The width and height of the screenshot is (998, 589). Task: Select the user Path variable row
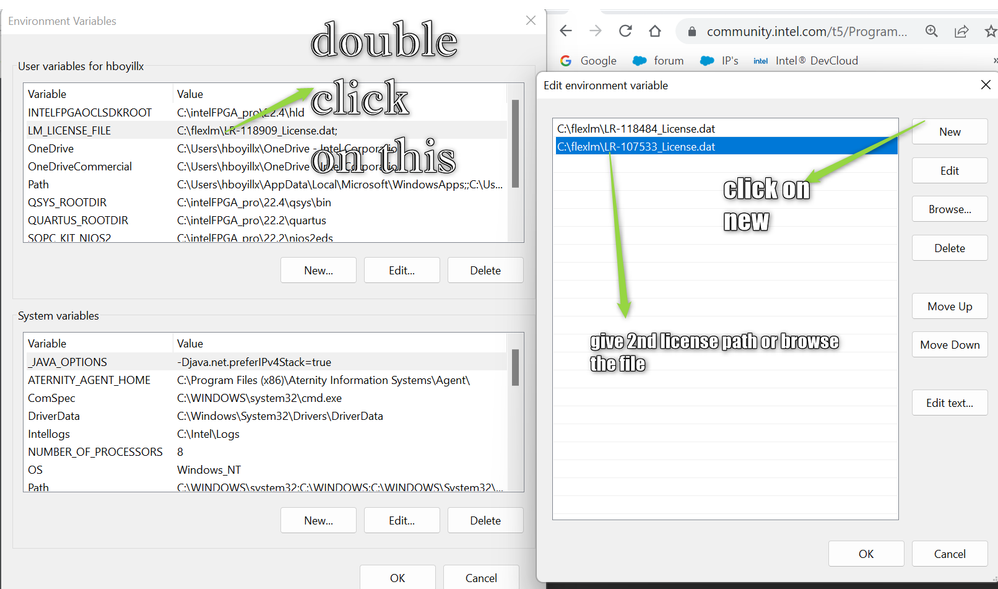point(266,184)
